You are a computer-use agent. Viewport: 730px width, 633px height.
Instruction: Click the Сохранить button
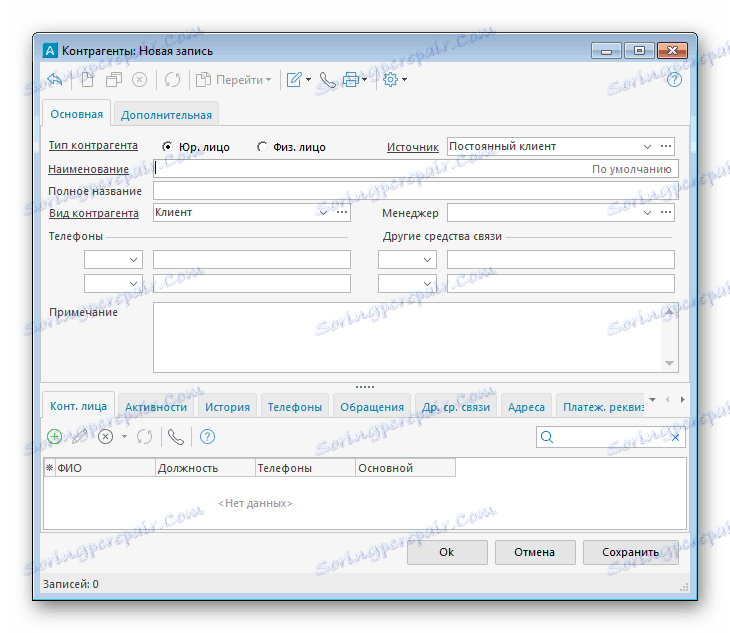pos(630,552)
